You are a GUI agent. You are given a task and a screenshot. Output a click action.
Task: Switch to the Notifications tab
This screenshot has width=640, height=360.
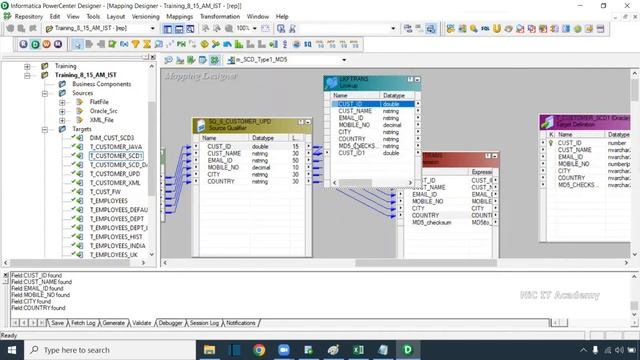click(240, 323)
